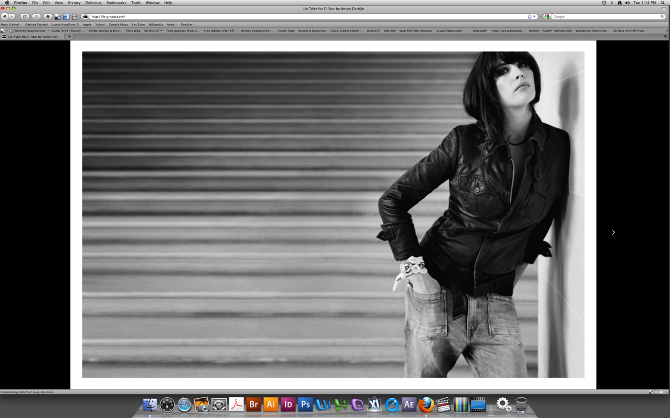Launch Adobe Illustrator from the dock
The height and width of the screenshot is (418, 670).
(x=270, y=404)
